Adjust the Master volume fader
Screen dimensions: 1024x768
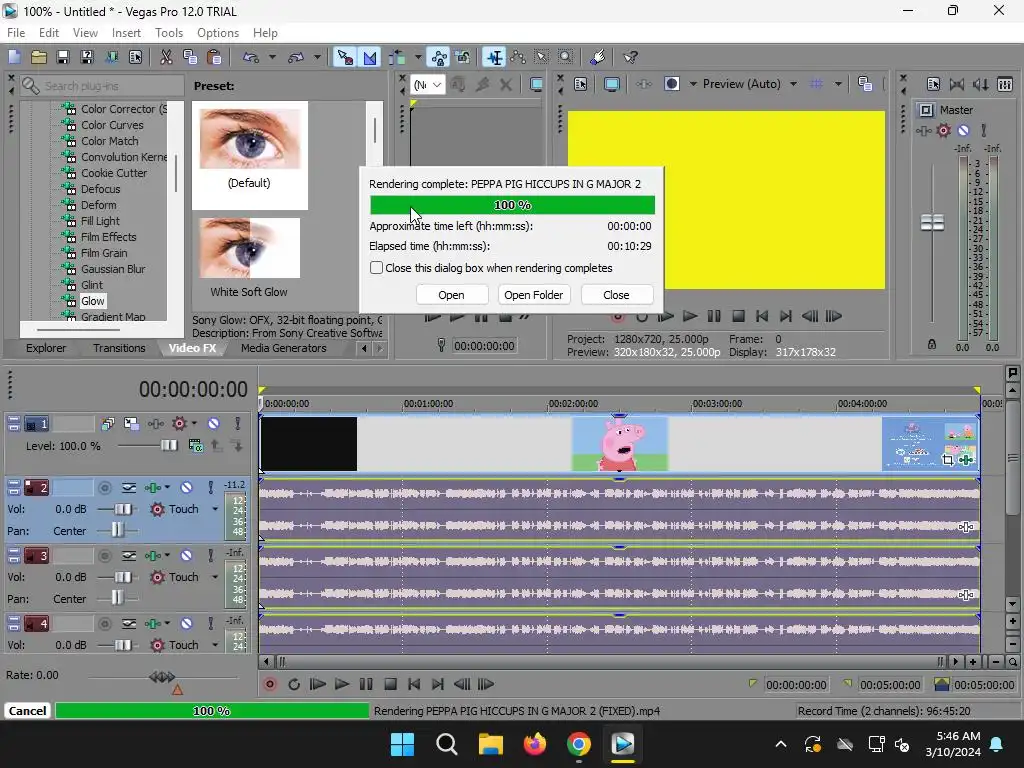point(932,223)
